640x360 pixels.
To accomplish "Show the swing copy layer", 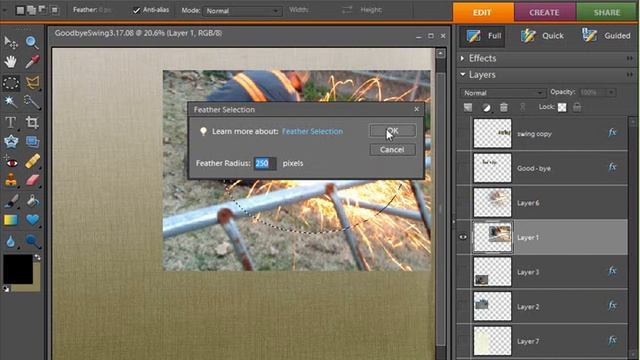I will pos(463,133).
